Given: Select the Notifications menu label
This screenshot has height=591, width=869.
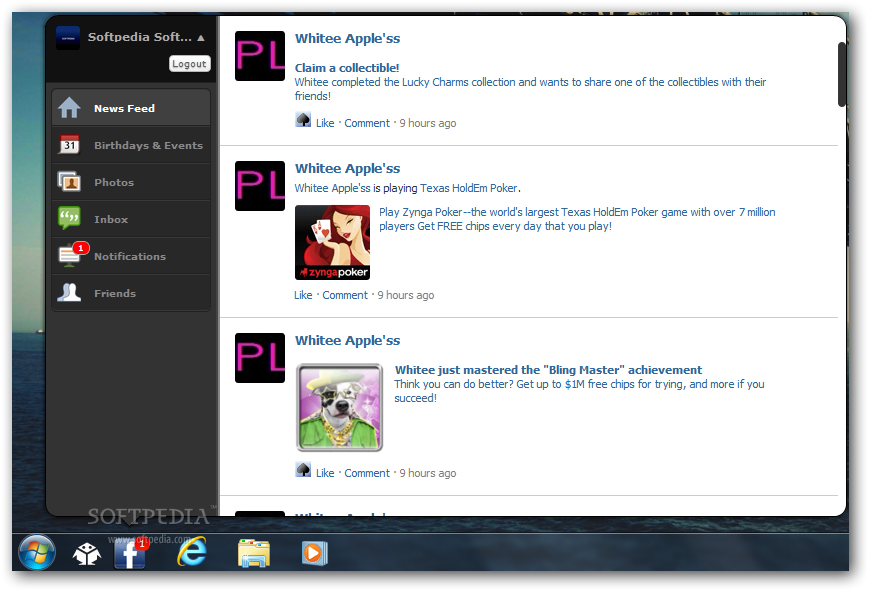Looking at the screenshot, I should coord(130,257).
